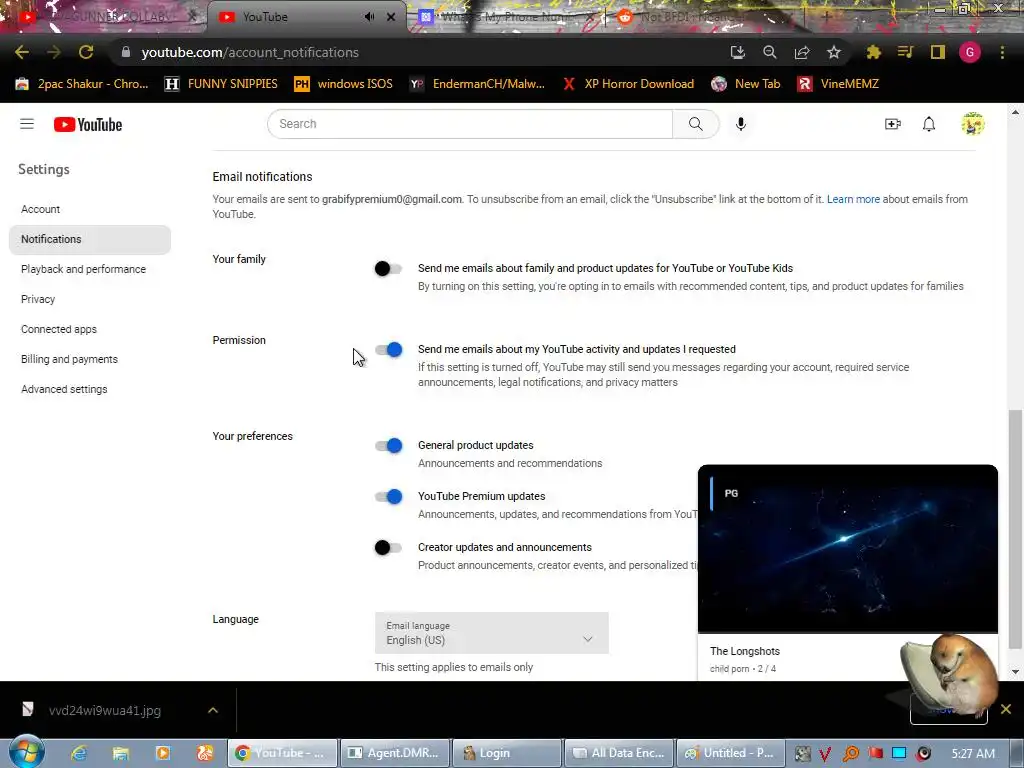Open Privacy settings
This screenshot has height=768, width=1024.
pos(89,299)
